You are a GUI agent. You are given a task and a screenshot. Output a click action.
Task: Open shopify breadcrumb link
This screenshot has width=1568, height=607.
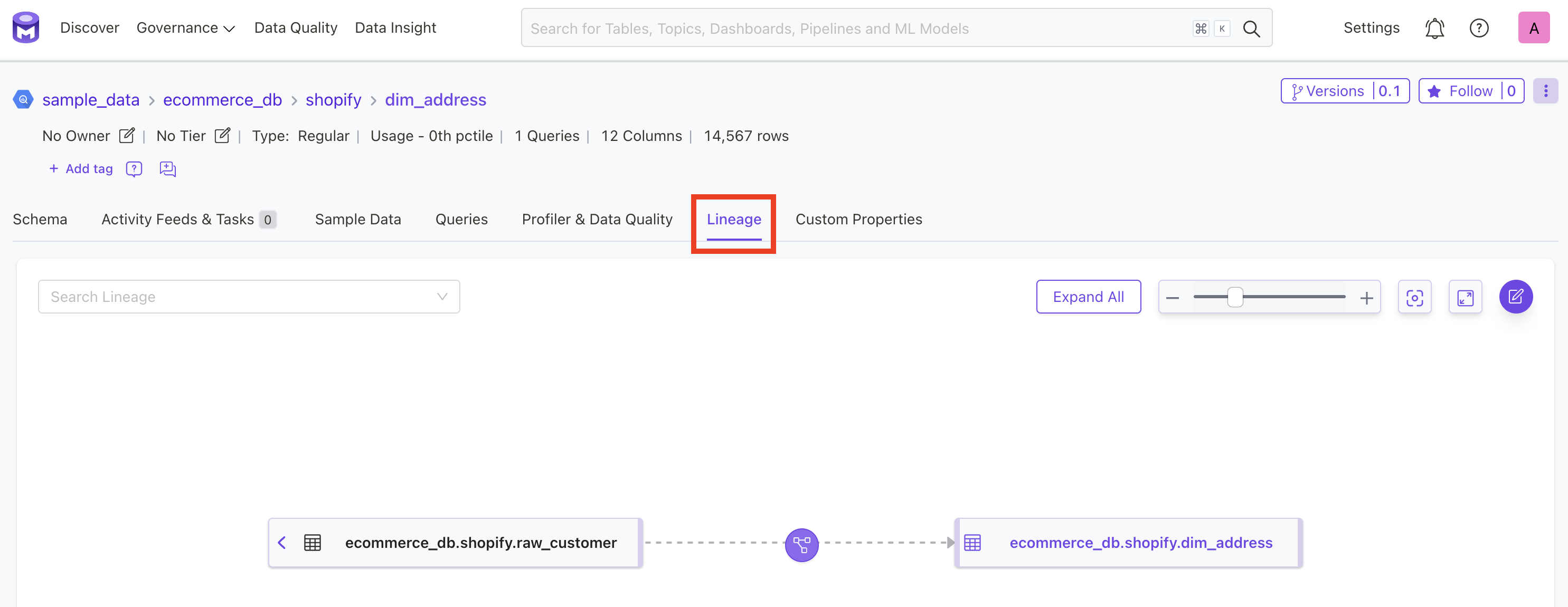pyautogui.click(x=333, y=99)
